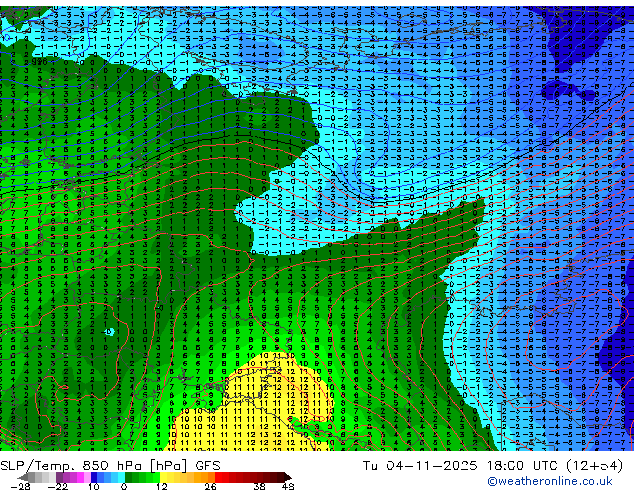Open the weatheronline.co.uk copyright link
Screen dimensions: 634x490
pos(550,481)
